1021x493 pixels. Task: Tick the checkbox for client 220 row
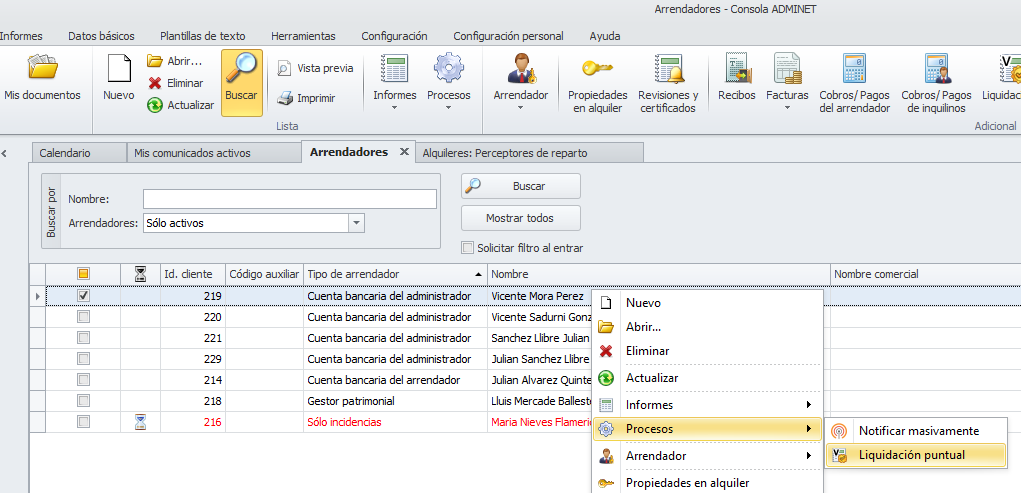click(x=84, y=317)
